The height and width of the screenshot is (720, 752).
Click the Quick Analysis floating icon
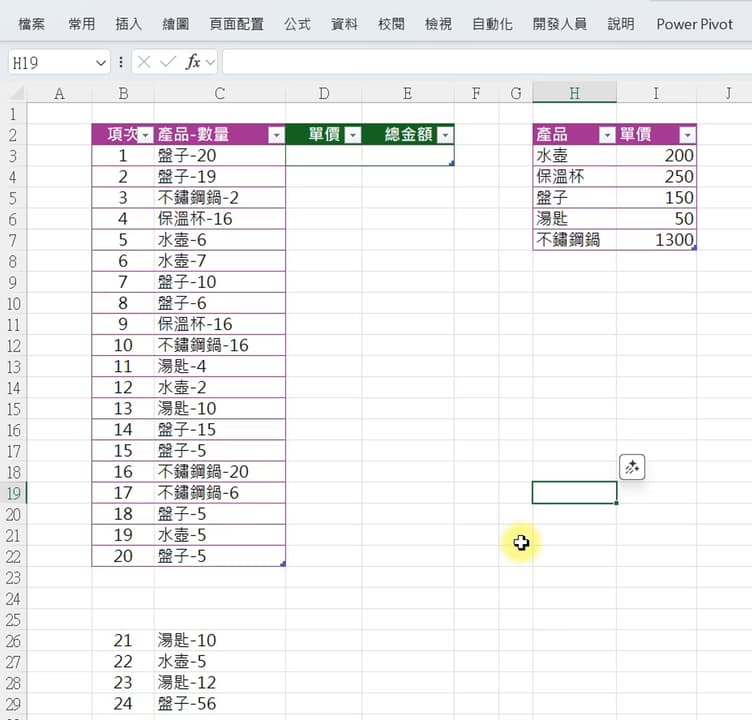click(x=633, y=466)
